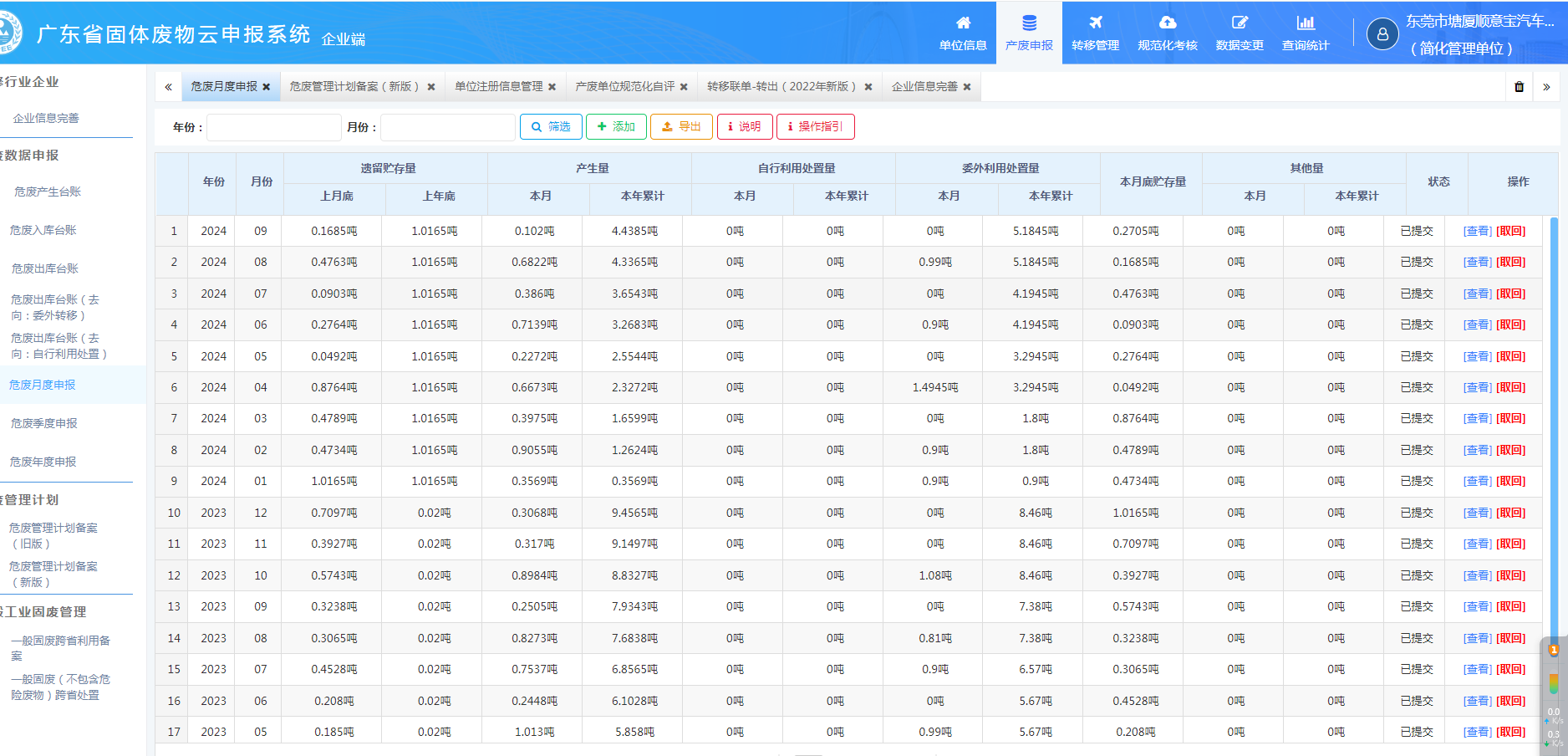Select 产废申报 database icon in top navigation
The height and width of the screenshot is (756, 1568).
pos(1029,23)
